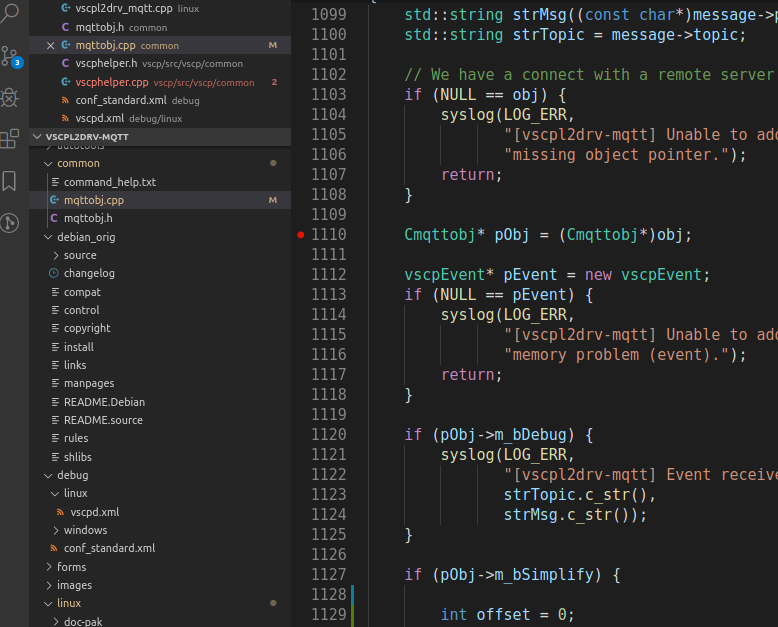Image resolution: width=778 pixels, height=627 pixels.
Task: Open mqttobj.h common in open editors
Action: 160,27
